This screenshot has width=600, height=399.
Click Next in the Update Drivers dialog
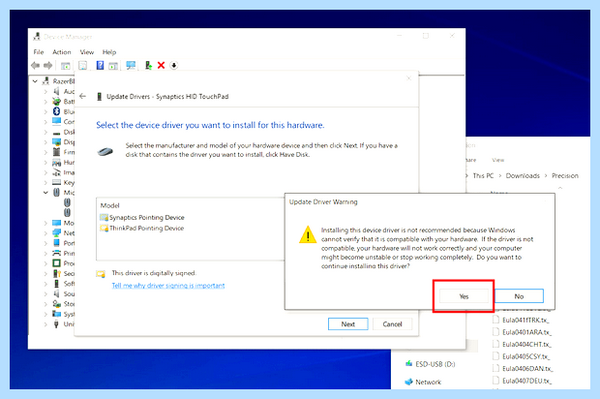348,324
